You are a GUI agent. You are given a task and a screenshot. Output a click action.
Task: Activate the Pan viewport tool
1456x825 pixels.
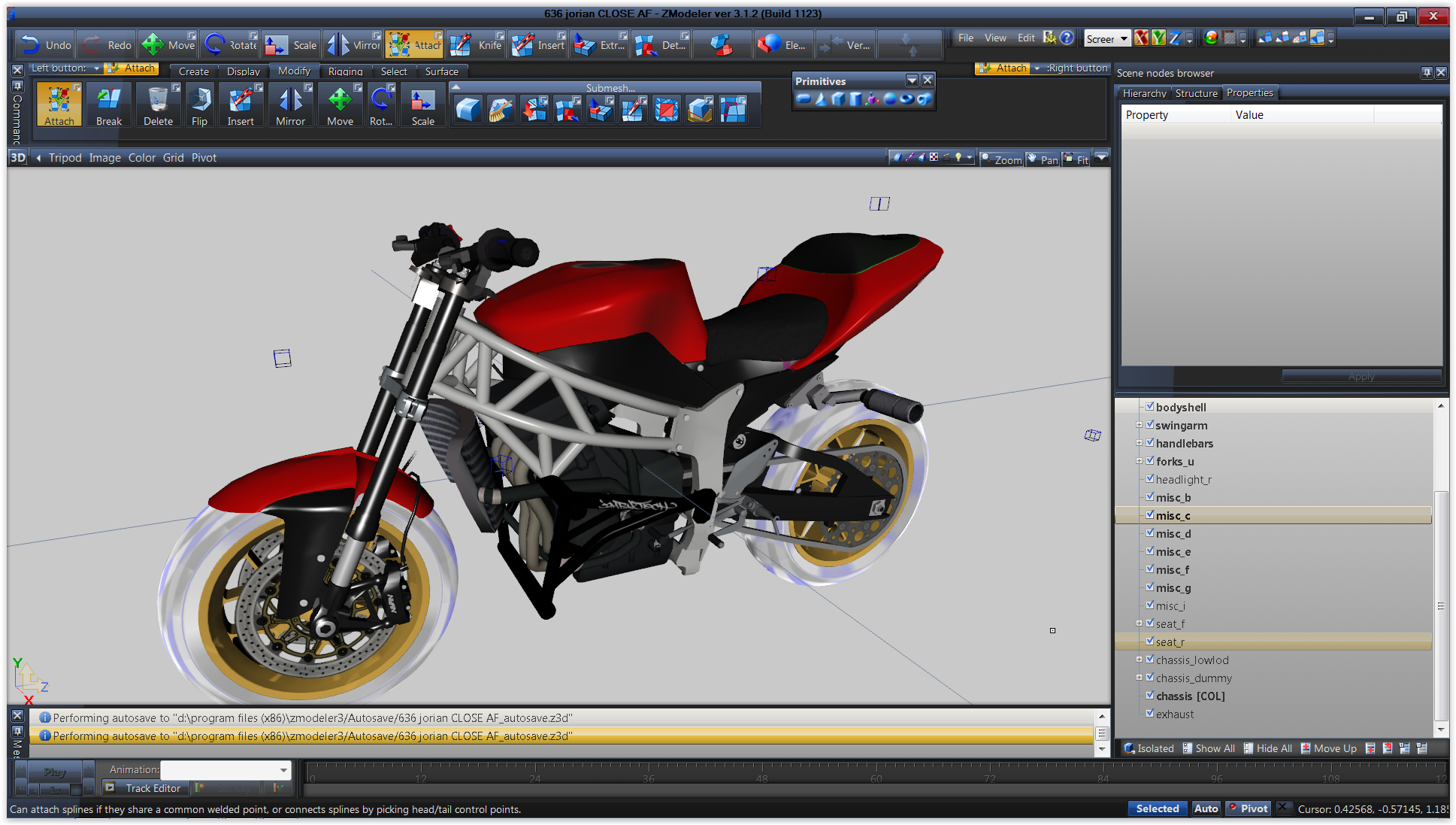tap(1043, 159)
